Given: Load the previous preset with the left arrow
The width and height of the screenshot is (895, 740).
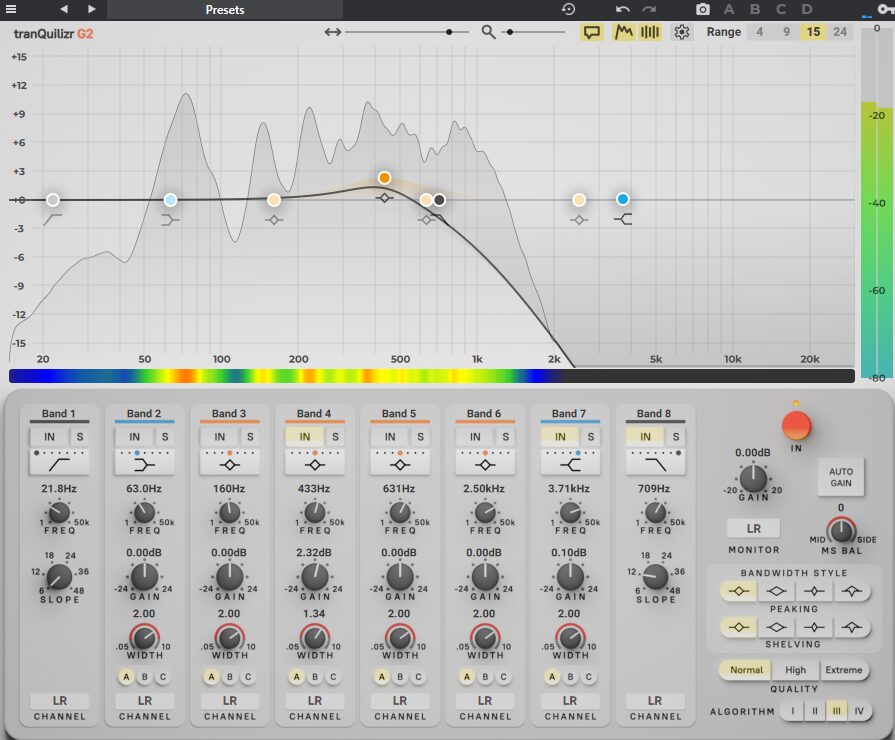Looking at the screenshot, I should click(64, 9).
